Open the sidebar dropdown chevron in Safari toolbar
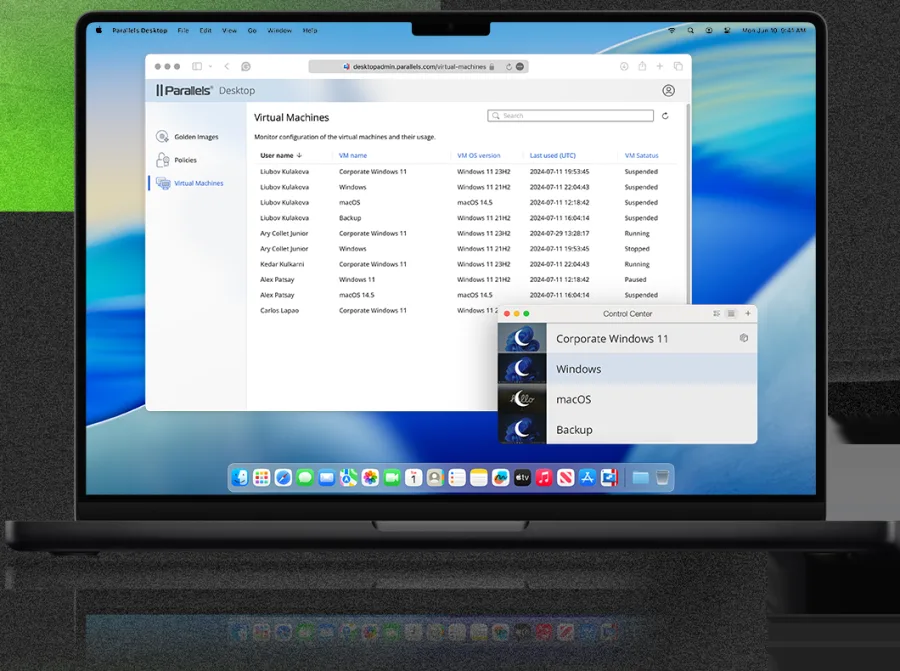 210,67
